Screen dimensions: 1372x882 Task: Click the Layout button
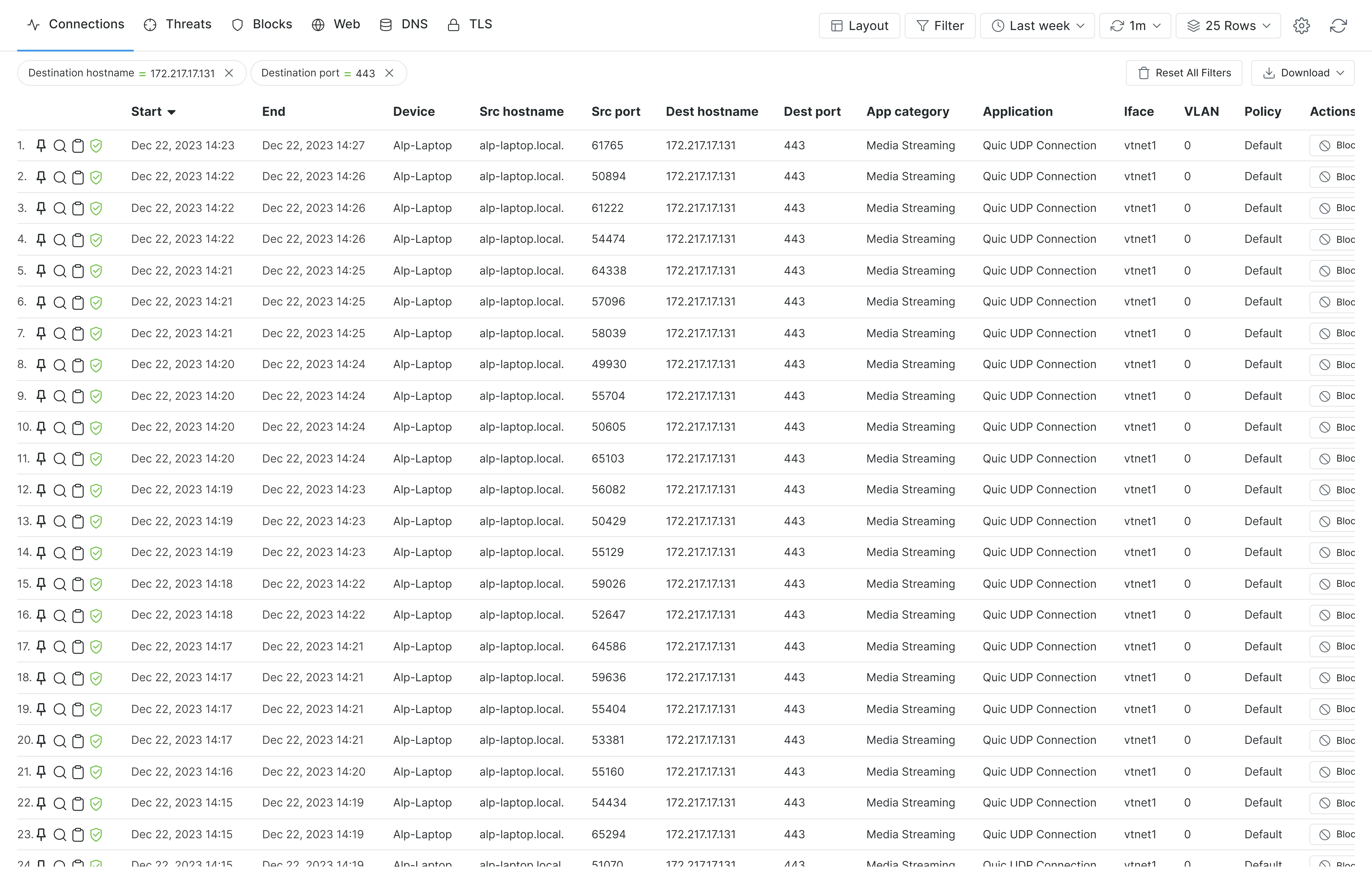[859, 26]
